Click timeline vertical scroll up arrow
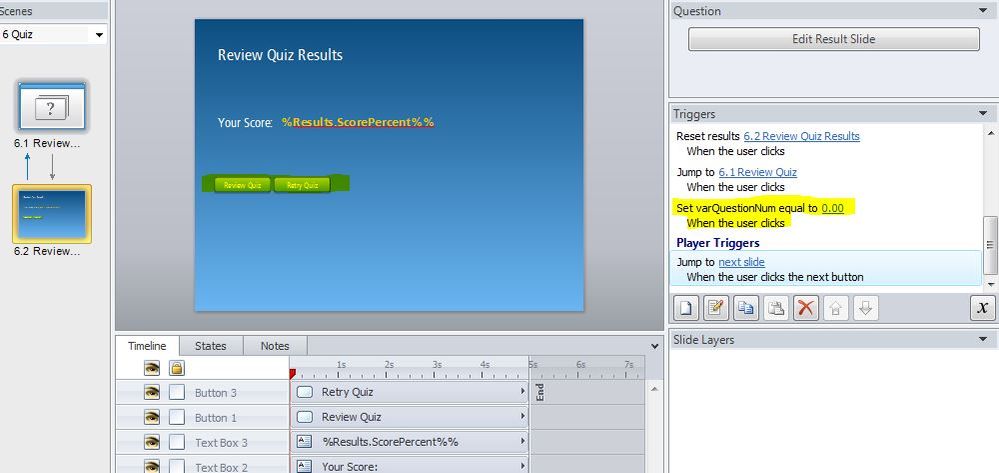Viewport: 999px width, 473px height. tap(654, 388)
